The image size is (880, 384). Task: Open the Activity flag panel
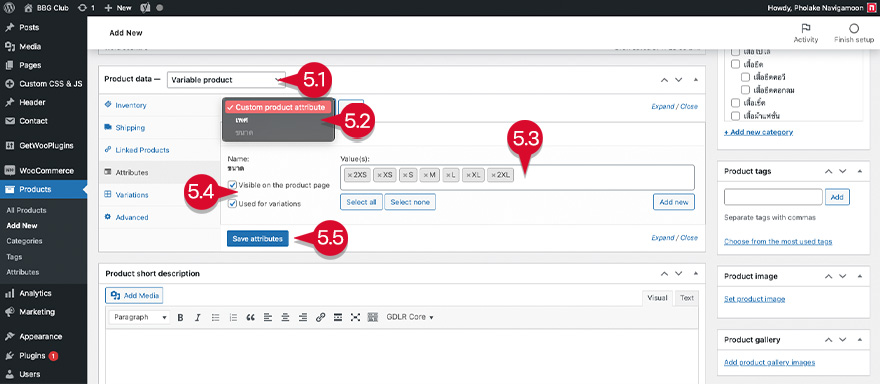(805, 34)
